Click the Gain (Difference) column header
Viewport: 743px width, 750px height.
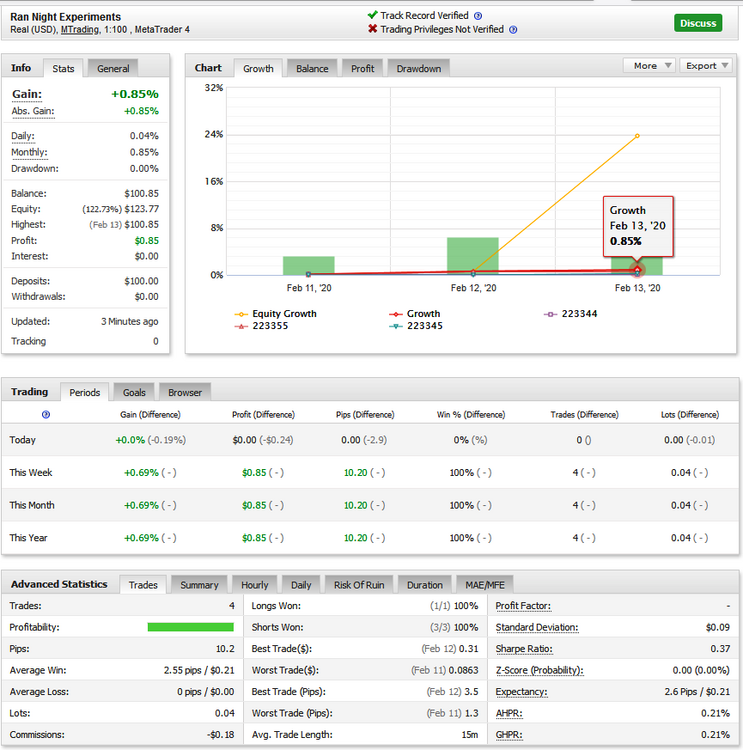click(x=150, y=415)
